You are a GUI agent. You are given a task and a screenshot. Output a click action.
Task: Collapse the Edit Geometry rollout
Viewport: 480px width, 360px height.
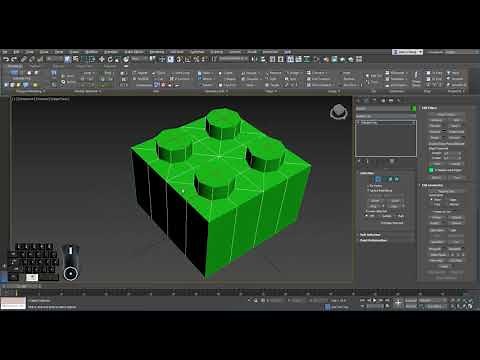[x=432, y=185]
